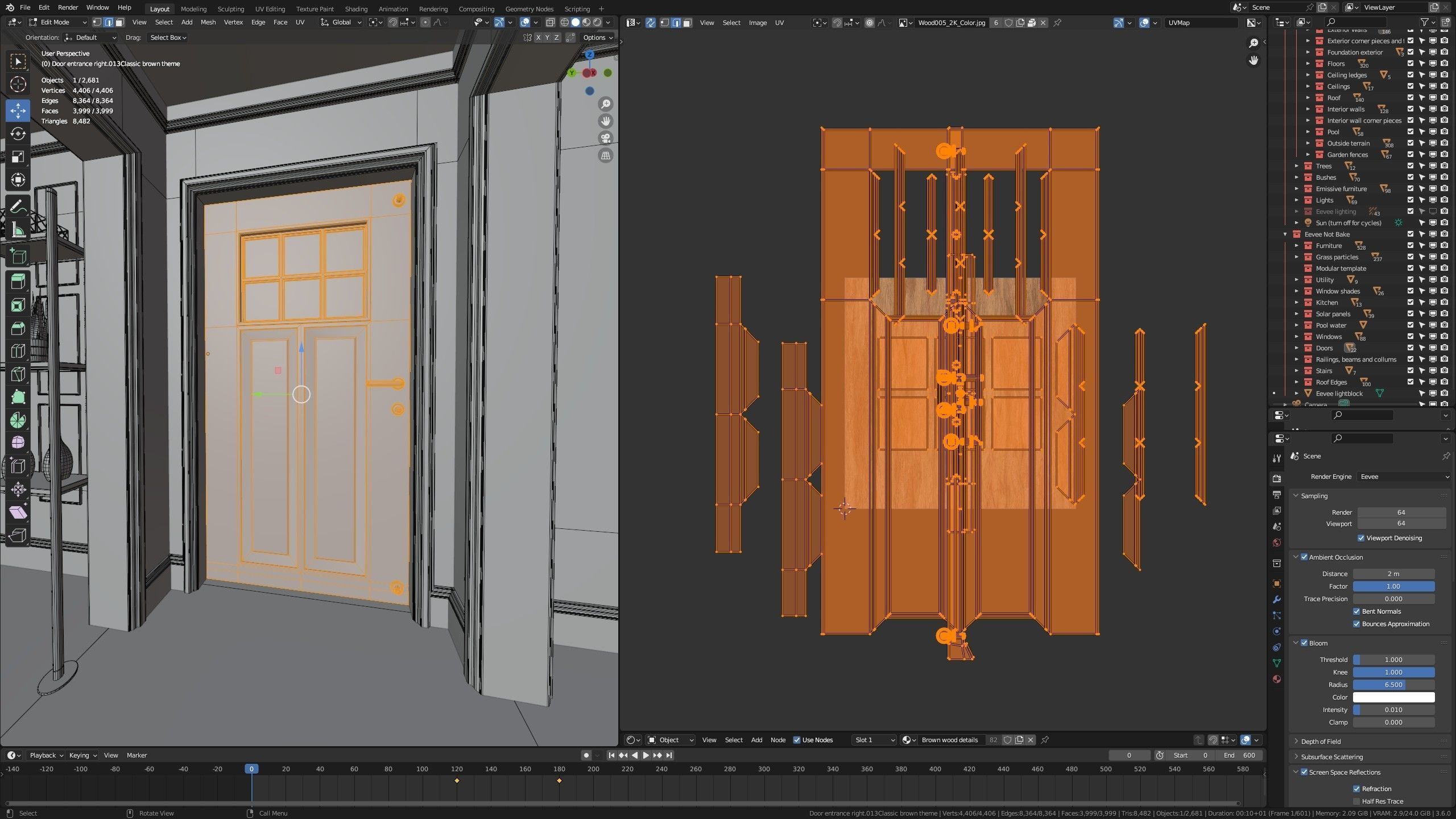Select the Move tool in toolbar
Image resolution: width=1456 pixels, height=819 pixels.
(x=18, y=110)
